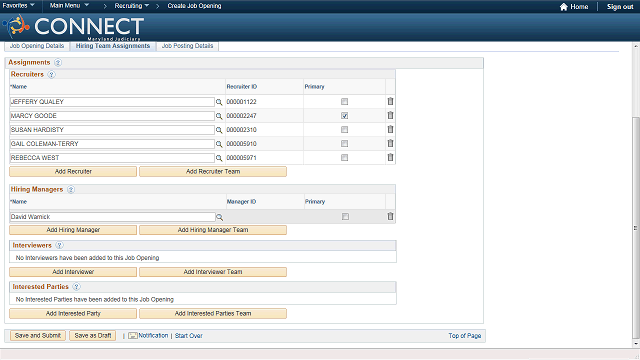Uncheck Primary for MARCY GOODE
The image size is (640, 360).
(x=344, y=116)
